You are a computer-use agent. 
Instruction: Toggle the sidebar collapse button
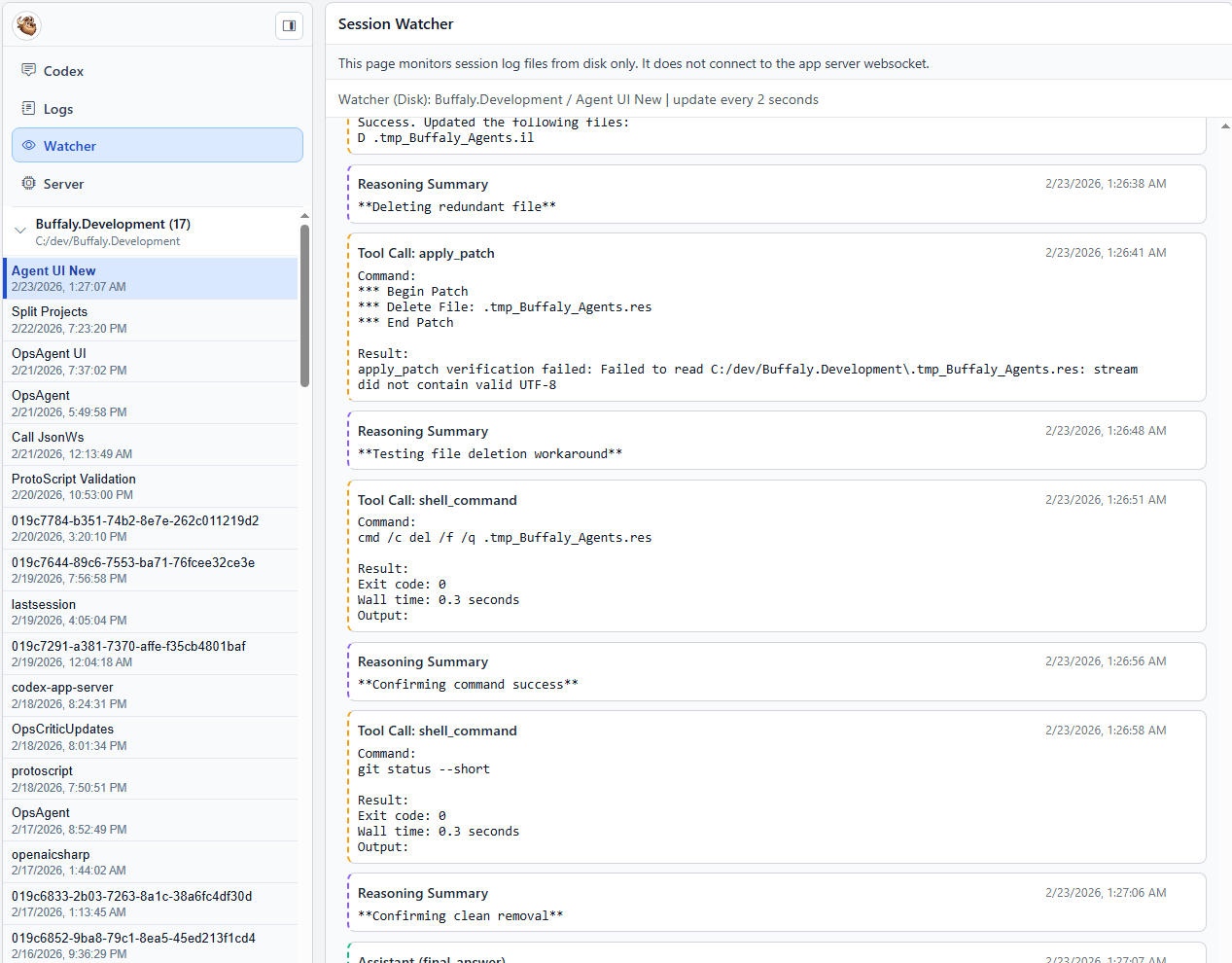pos(289,25)
